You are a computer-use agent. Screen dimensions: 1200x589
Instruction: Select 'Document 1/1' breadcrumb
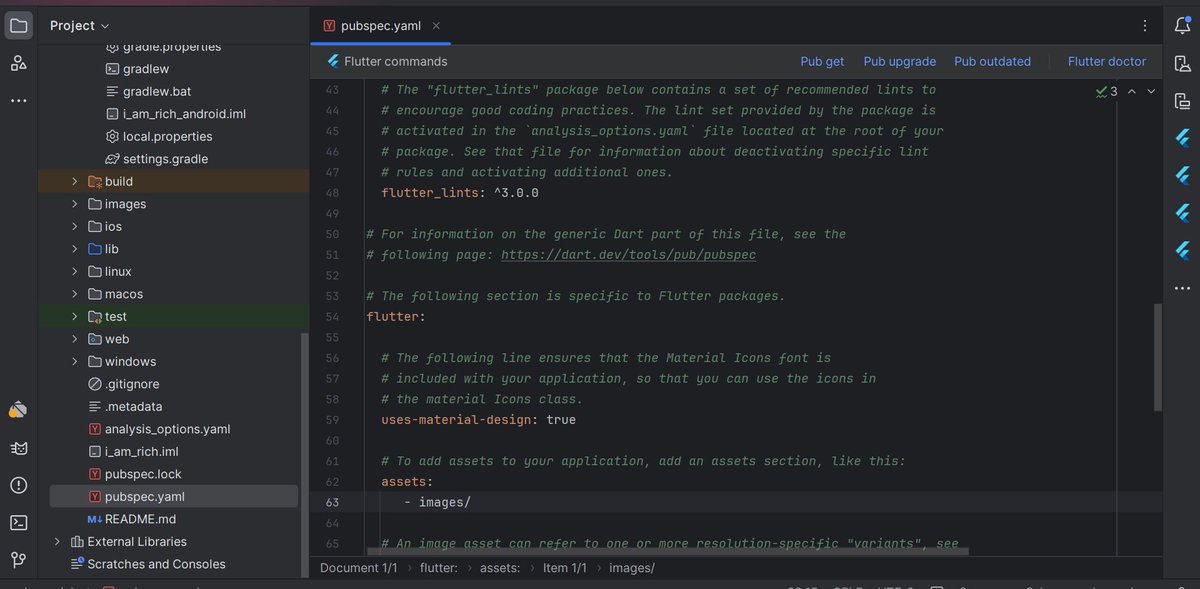[x=358, y=568]
